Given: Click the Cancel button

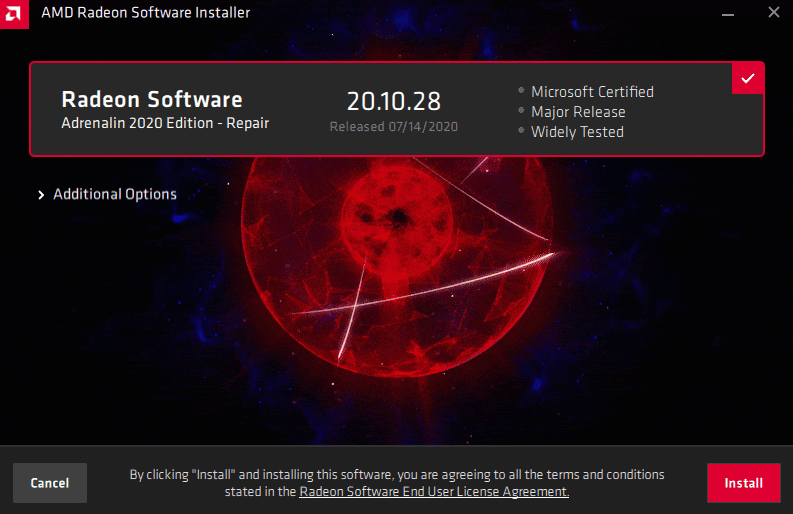Looking at the screenshot, I should (50, 483).
